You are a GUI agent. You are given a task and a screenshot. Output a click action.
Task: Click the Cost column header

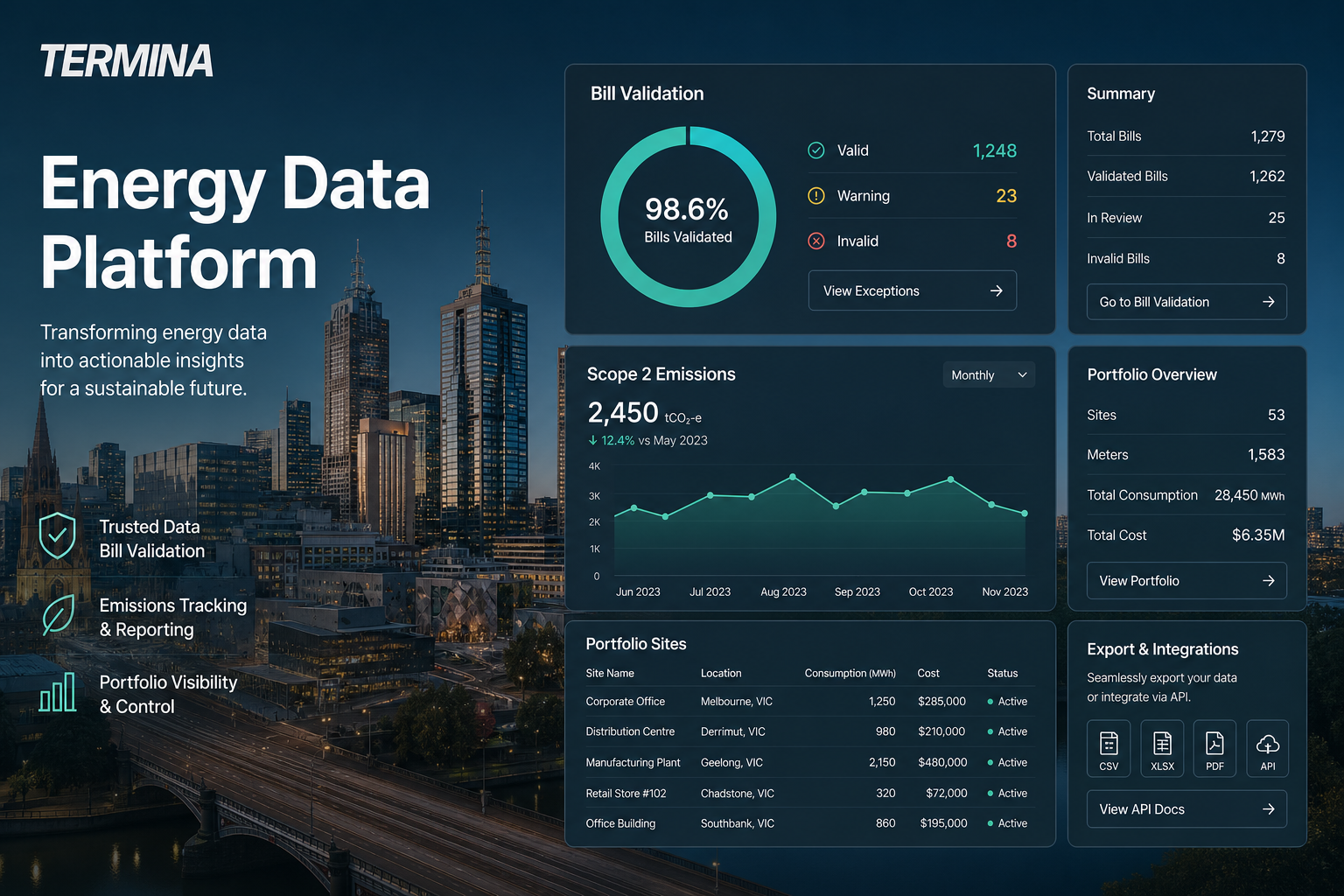coord(928,673)
